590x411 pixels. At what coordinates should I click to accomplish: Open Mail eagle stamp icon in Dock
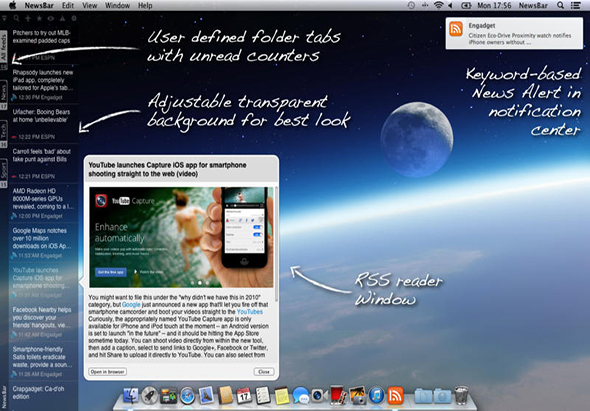tap(206, 396)
